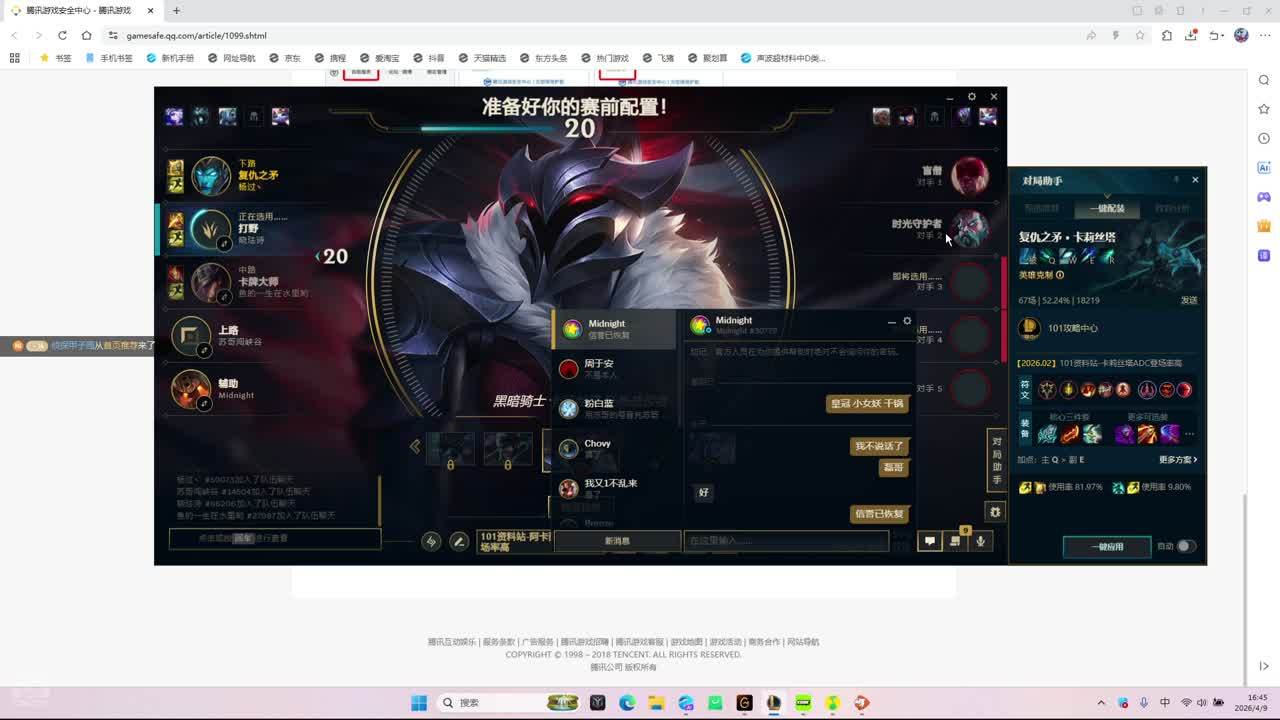Select the Chovy chat conversation
This screenshot has width=1280, height=720.
tap(614, 448)
